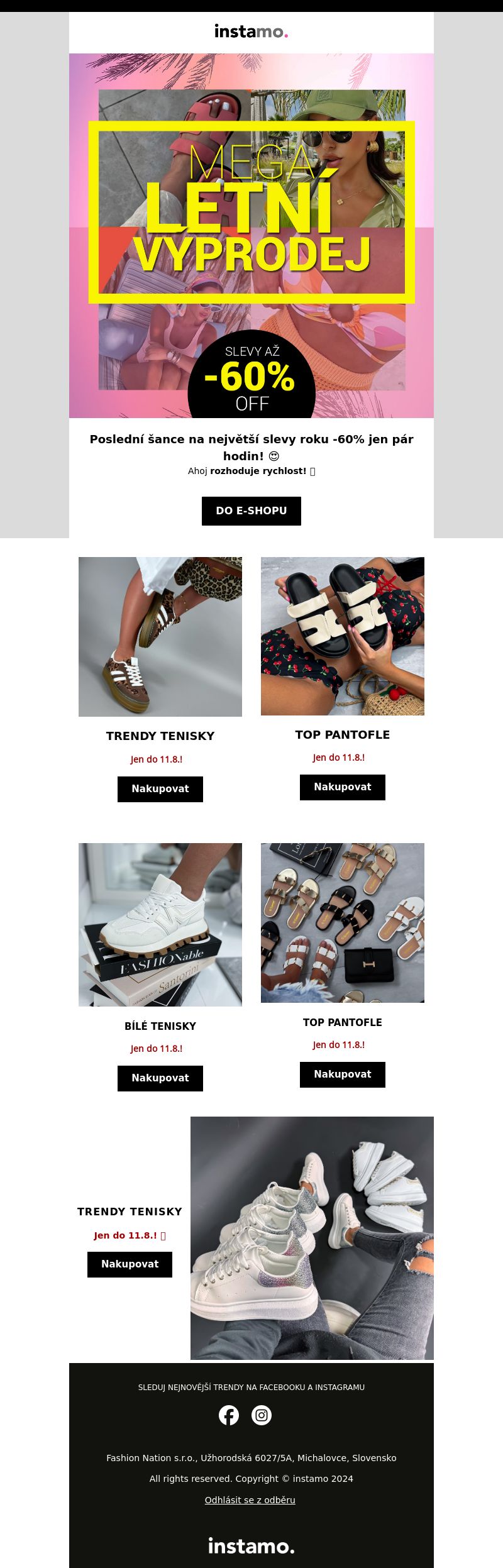The image size is (503, 1568).
Task: Click the DO E-SHOPU button
Action: (x=251, y=511)
